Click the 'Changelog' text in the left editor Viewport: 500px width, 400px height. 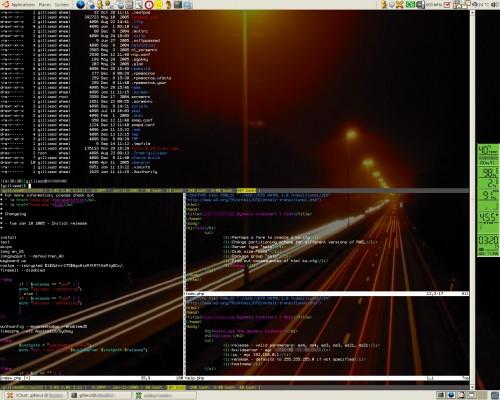pos(15,214)
